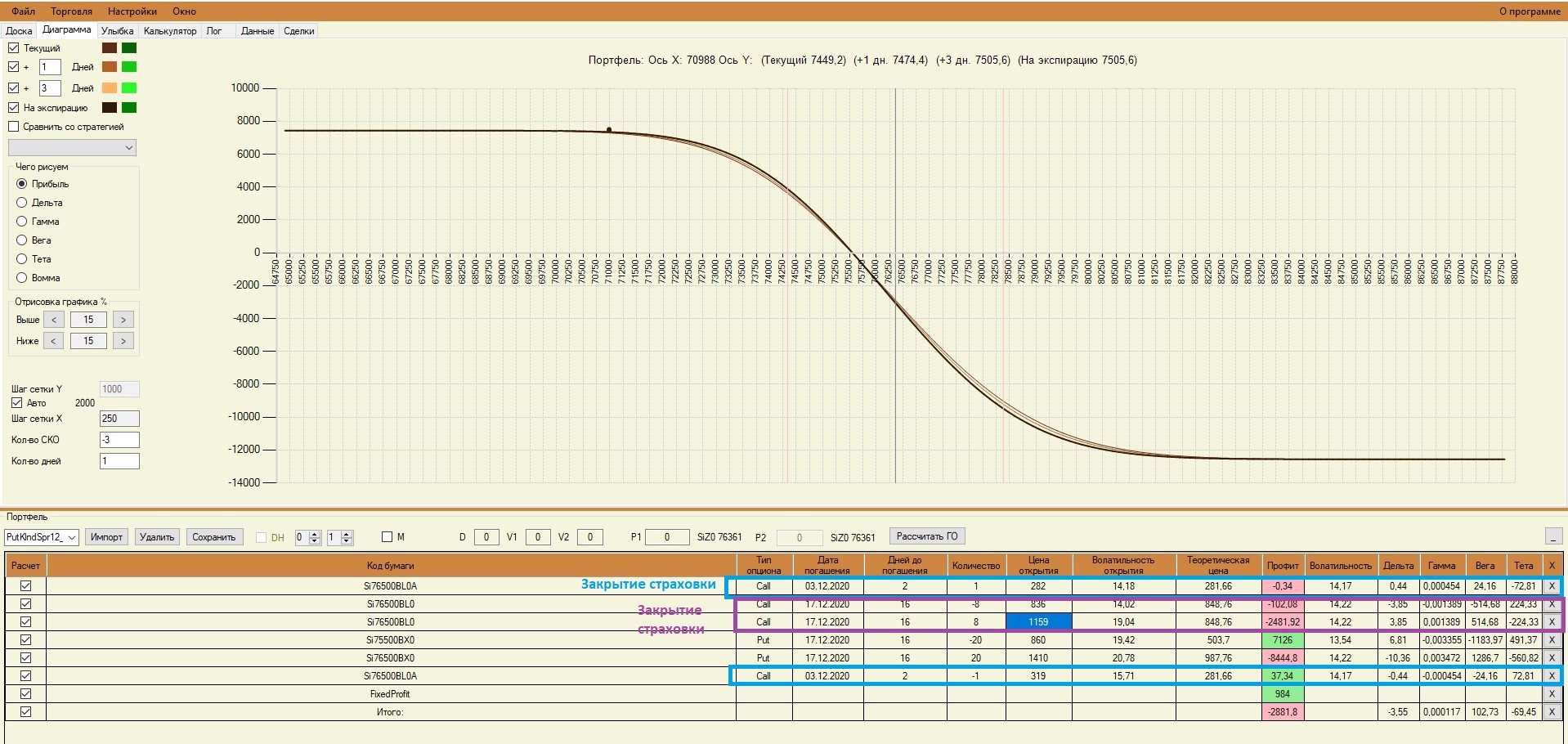Image resolution: width=1568 pixels, height=744 pixels.
Task: Click the Сохранить button
Action: tap(213, 537)
